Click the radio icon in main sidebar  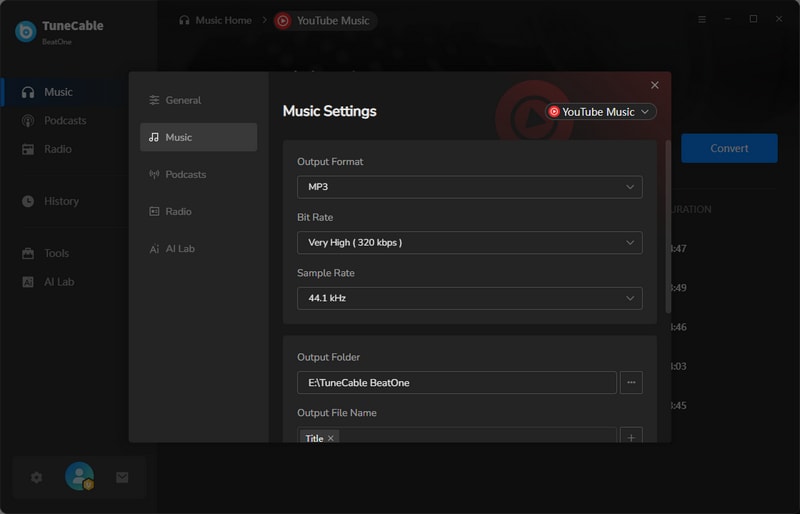[x=28, y=149]
